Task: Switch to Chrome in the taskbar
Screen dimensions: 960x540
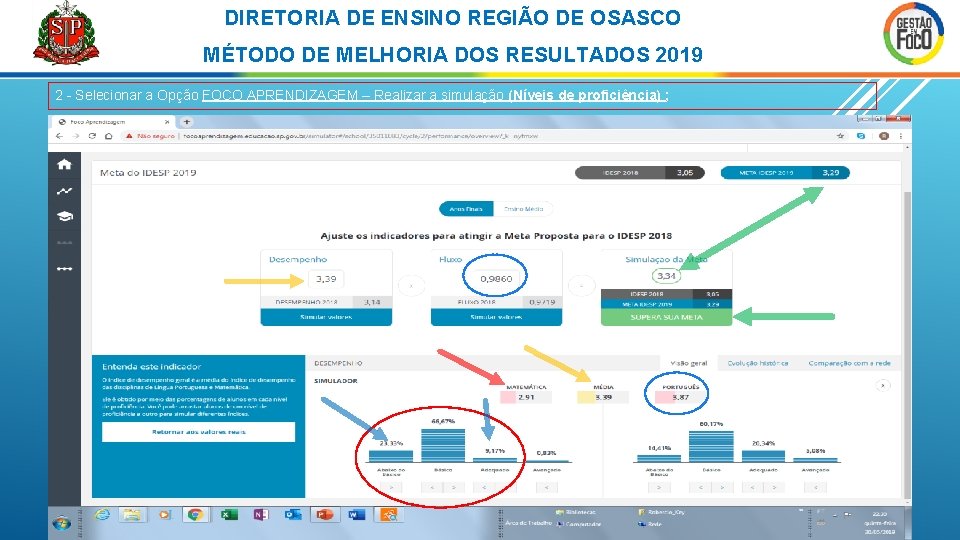Action: click(195, 515)
